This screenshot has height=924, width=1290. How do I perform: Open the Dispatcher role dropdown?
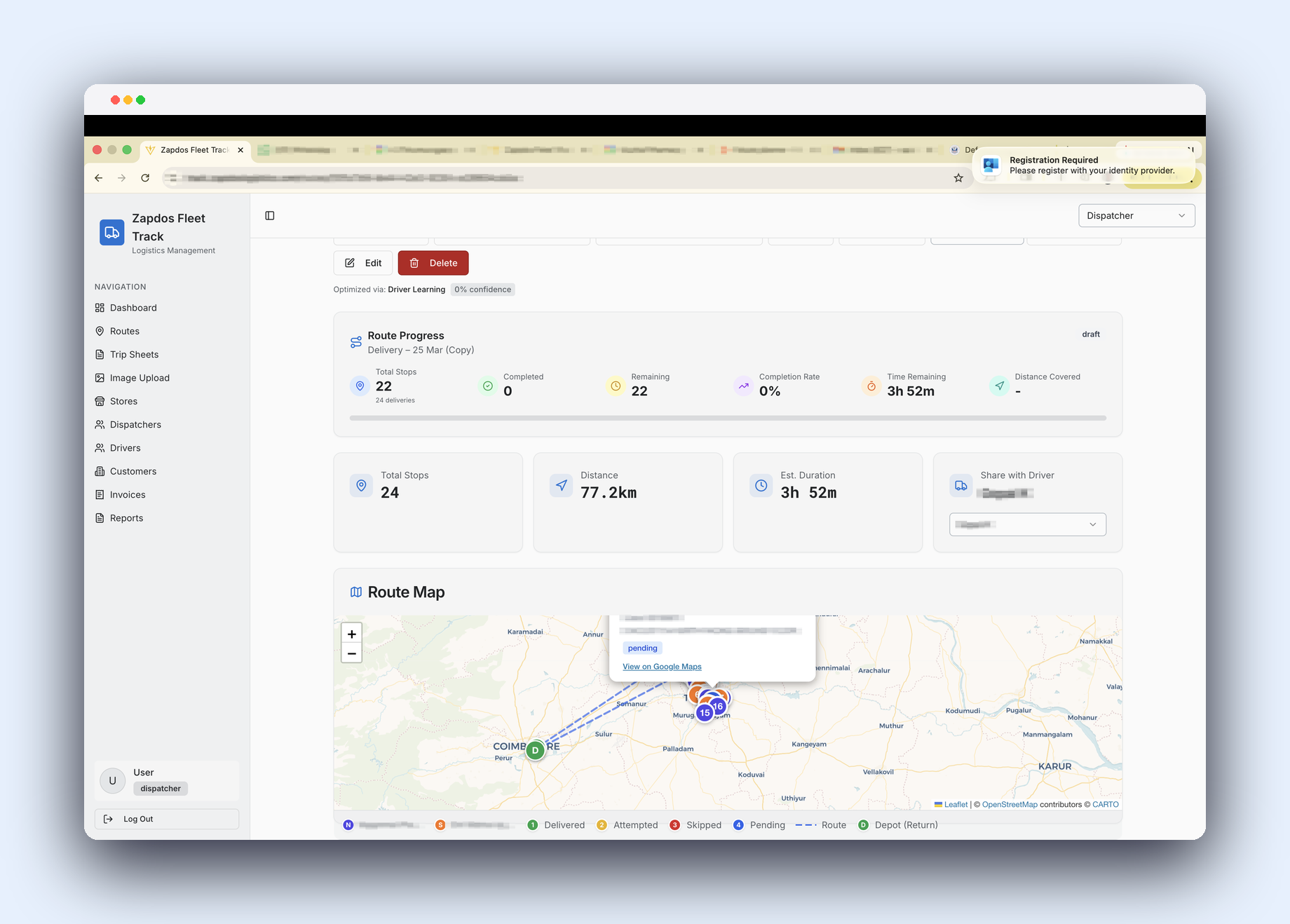pos(1136,216)
